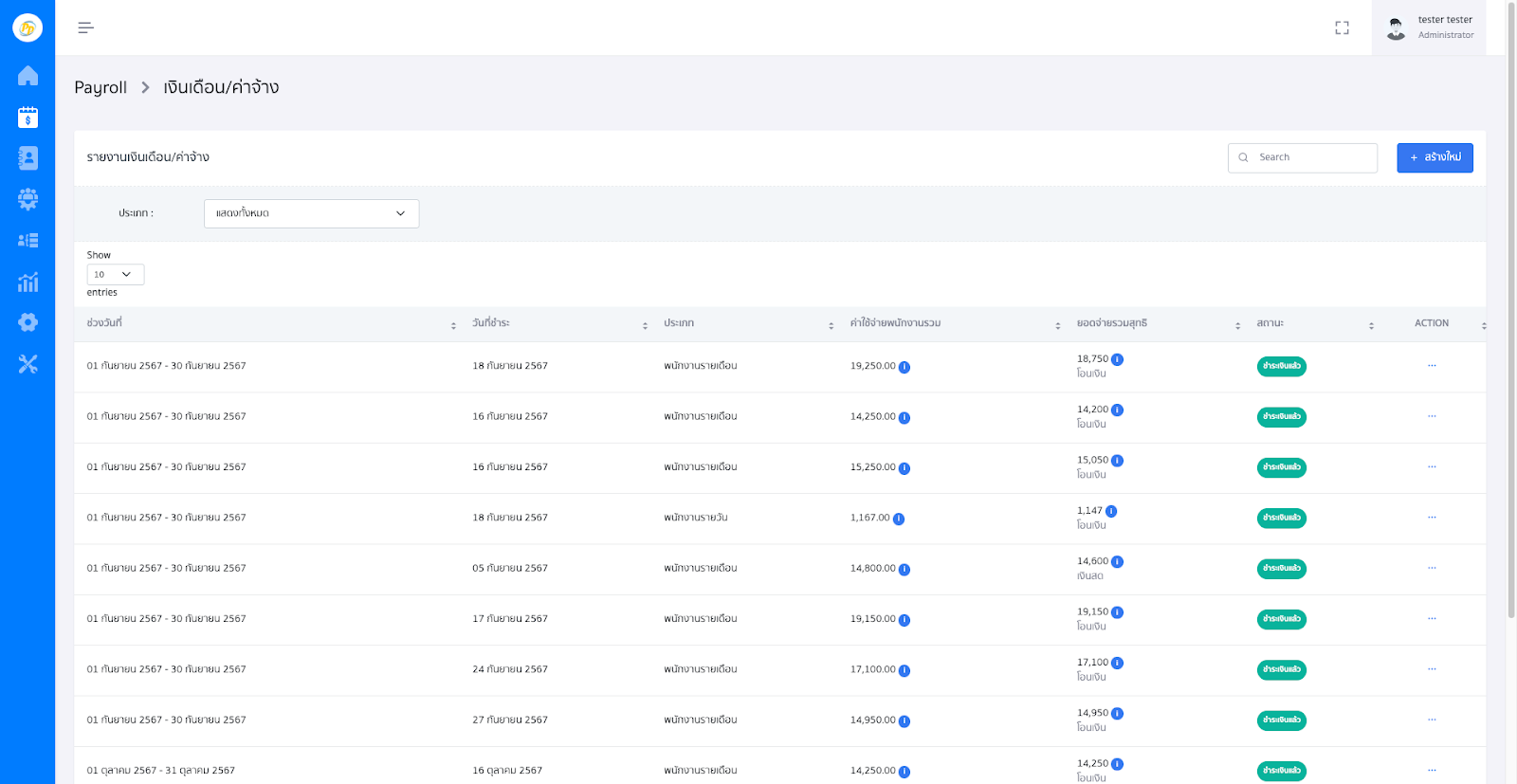The width and height of the screenshot is (1517, 784).
Task: Click Payroll breadcrumb link
Action: click(x=101, y=87)
